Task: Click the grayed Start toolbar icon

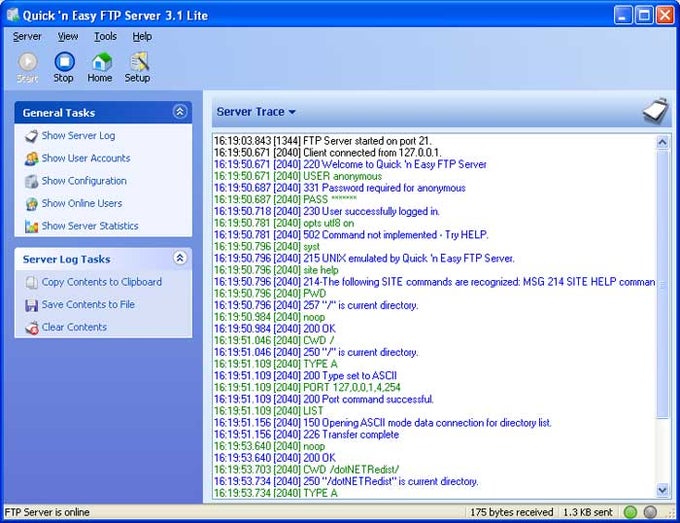Action: point(27,62)
